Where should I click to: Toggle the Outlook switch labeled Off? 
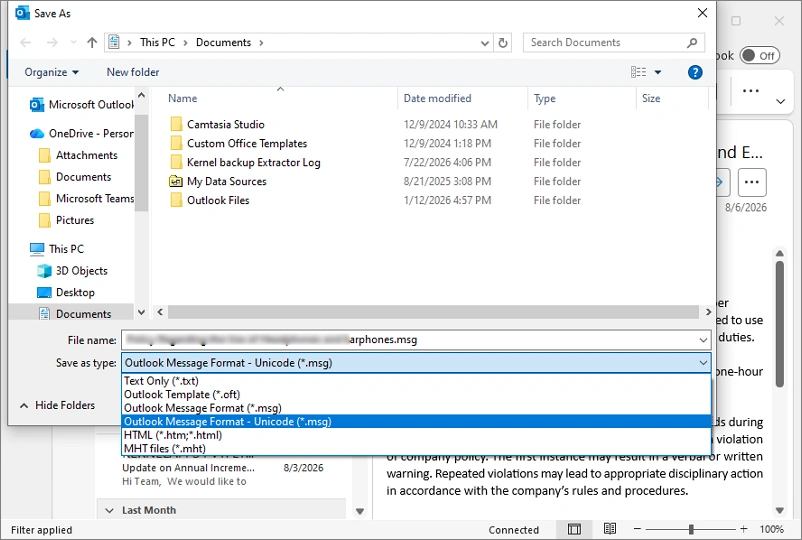pos(760,55)
